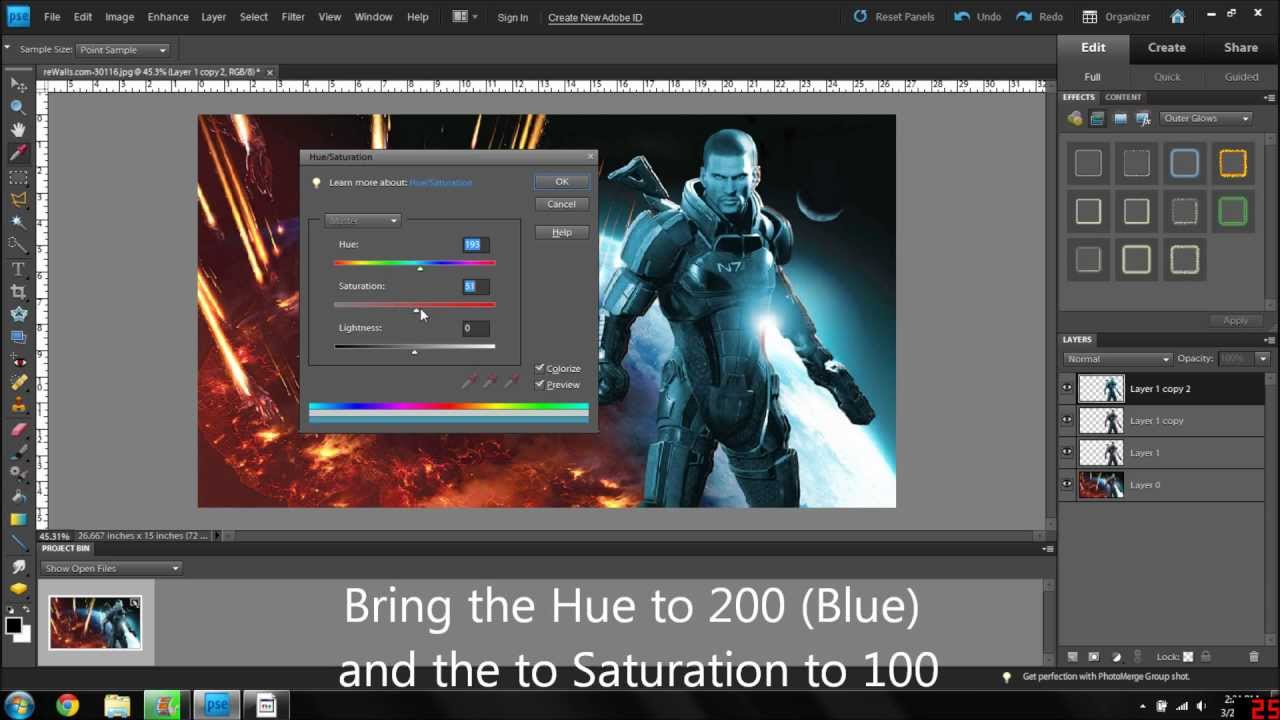Viewport: 1280px width, 720px height.
Task: Toggle the Colorize checkbox
Action: (540, 368)
